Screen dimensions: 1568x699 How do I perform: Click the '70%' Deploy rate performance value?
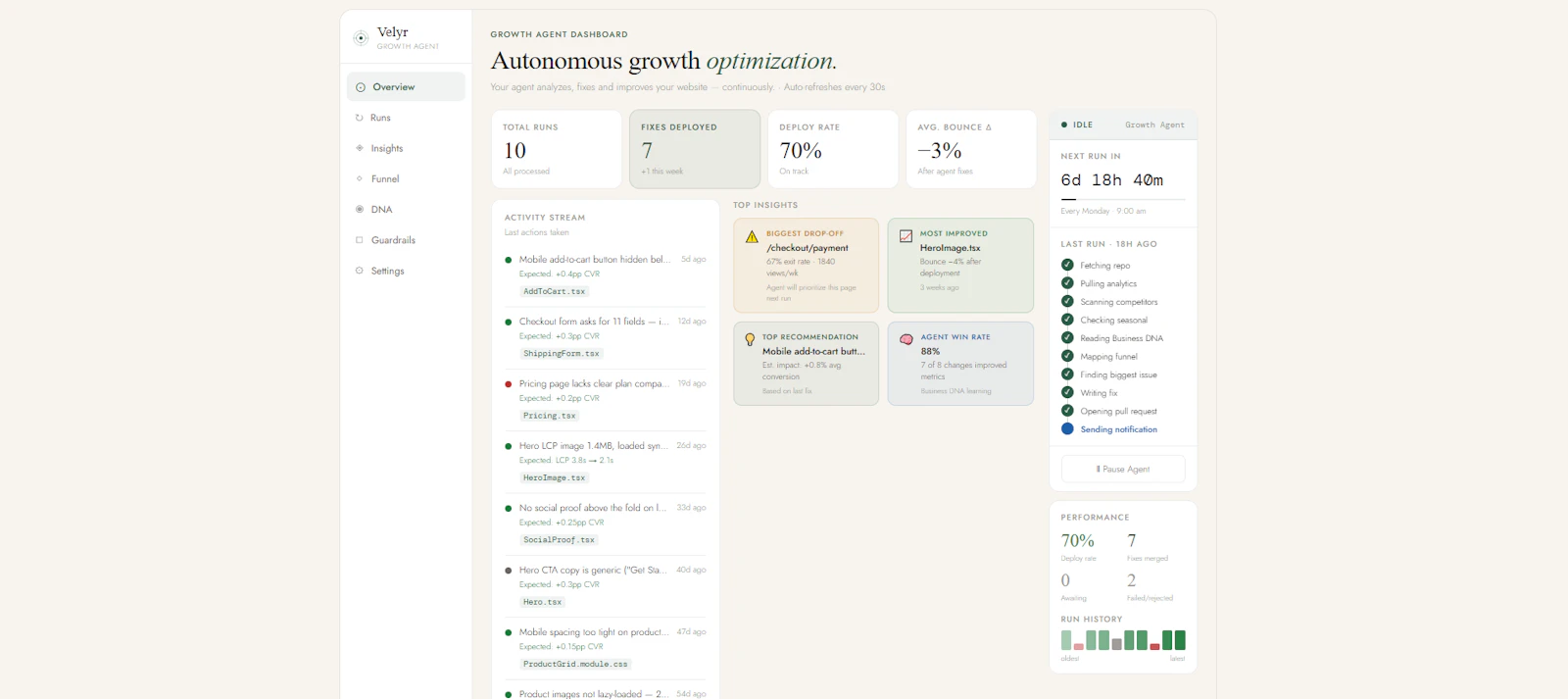point(1078,541)
